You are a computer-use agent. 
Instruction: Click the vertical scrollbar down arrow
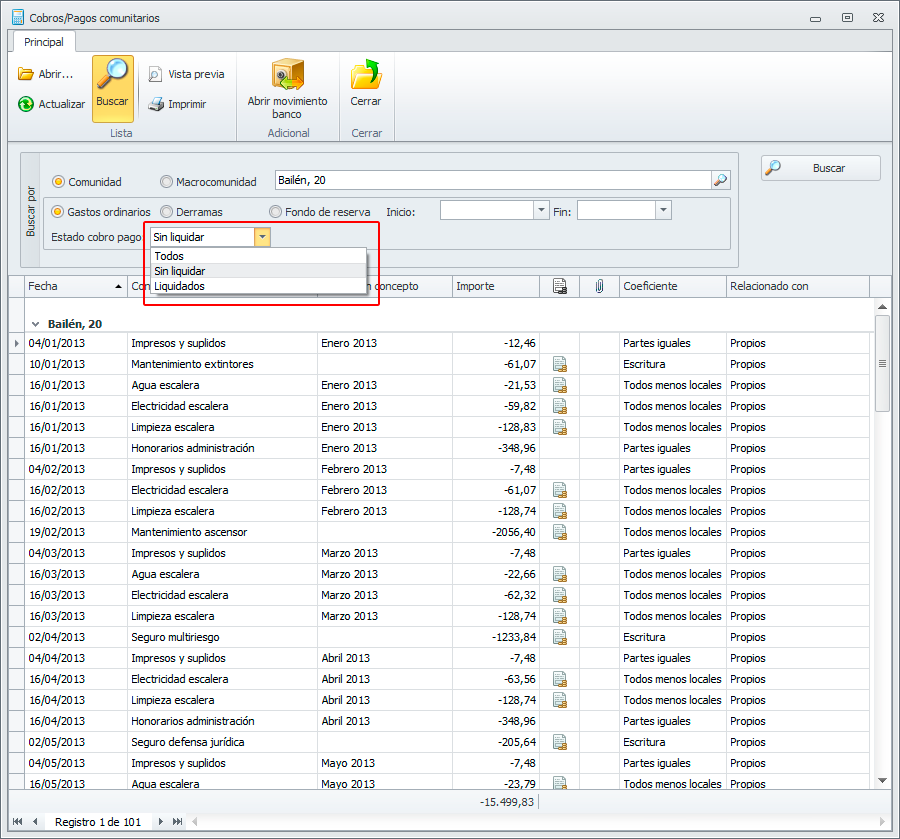(882, 780)
